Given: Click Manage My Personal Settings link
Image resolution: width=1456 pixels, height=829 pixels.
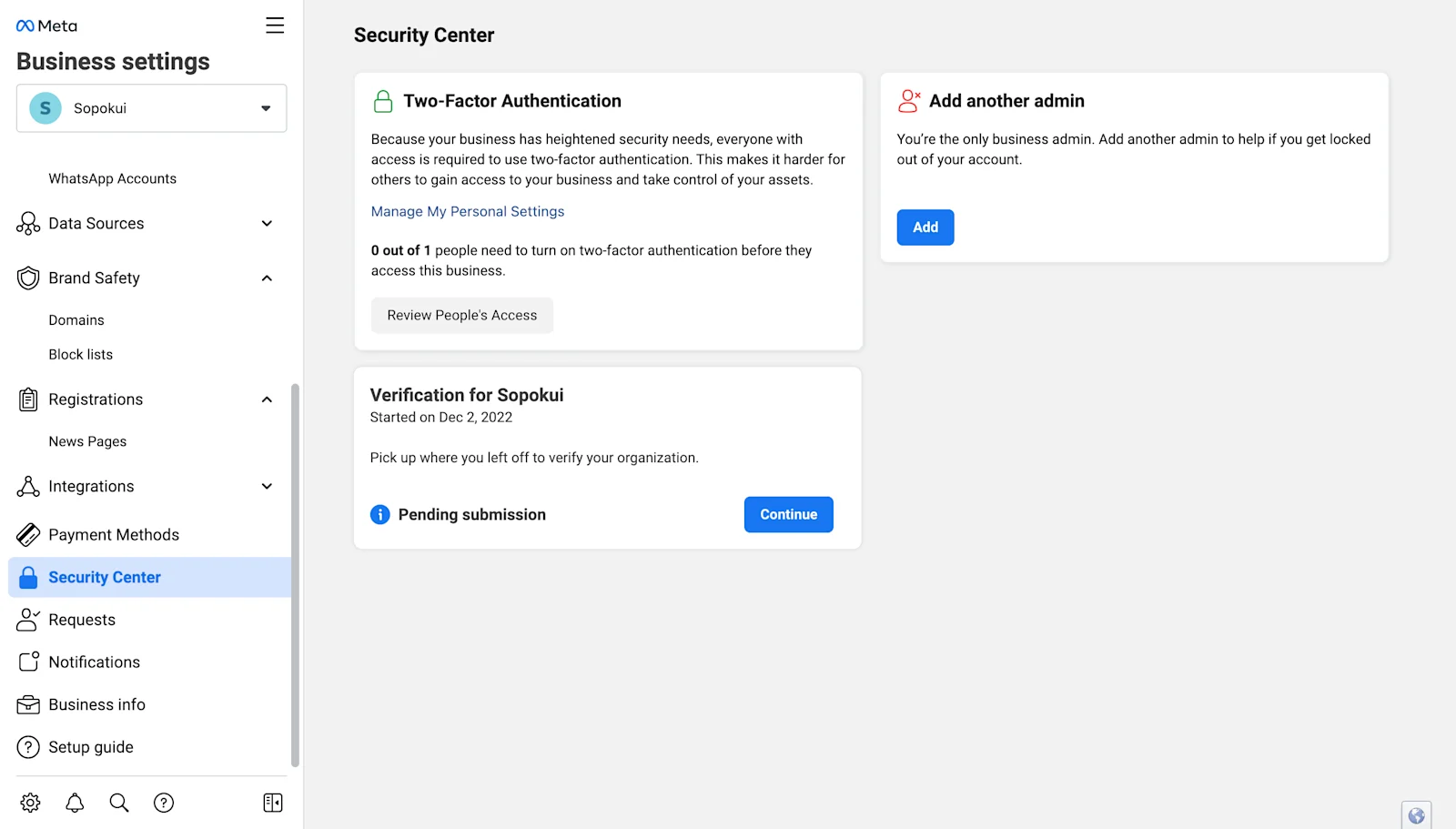Looking at the screenshot, I should [468, 212].
